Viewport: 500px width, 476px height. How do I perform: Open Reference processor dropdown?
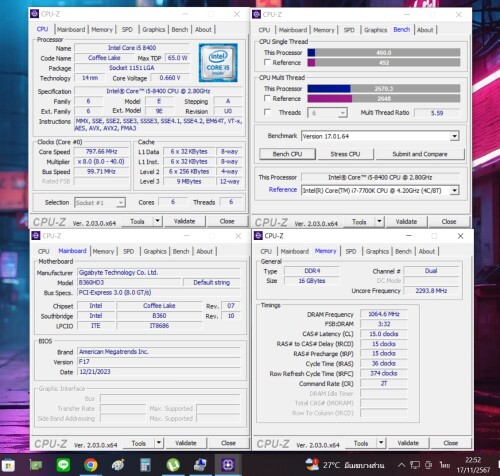pyautogui.click(x=454, y=190)
